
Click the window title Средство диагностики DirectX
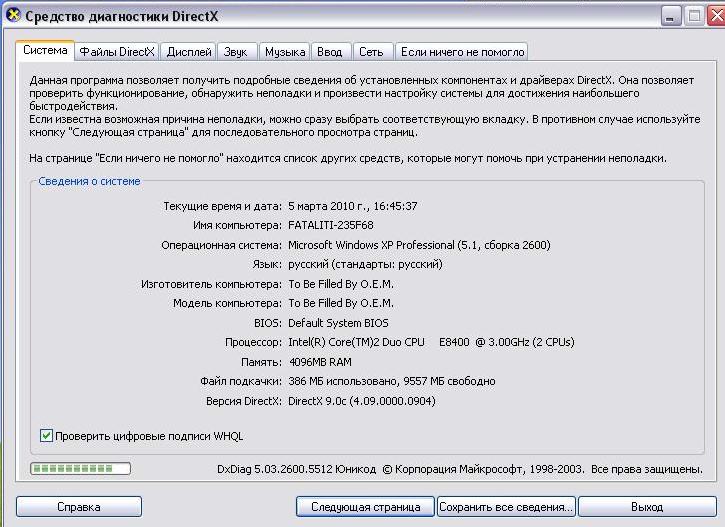click(x=122, y=16)
